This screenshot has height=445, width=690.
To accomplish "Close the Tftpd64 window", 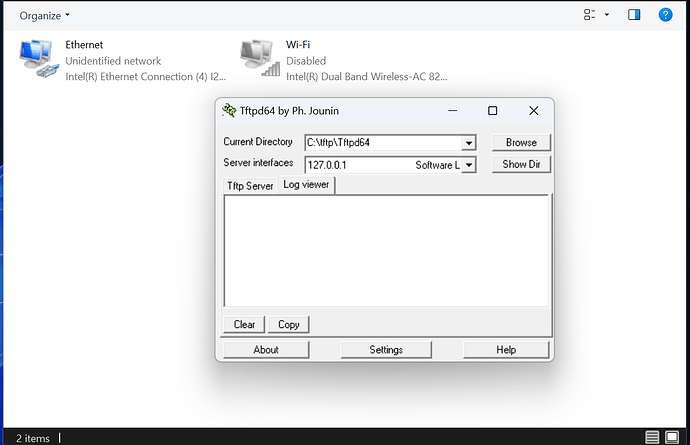I will (x=533, y=110).
